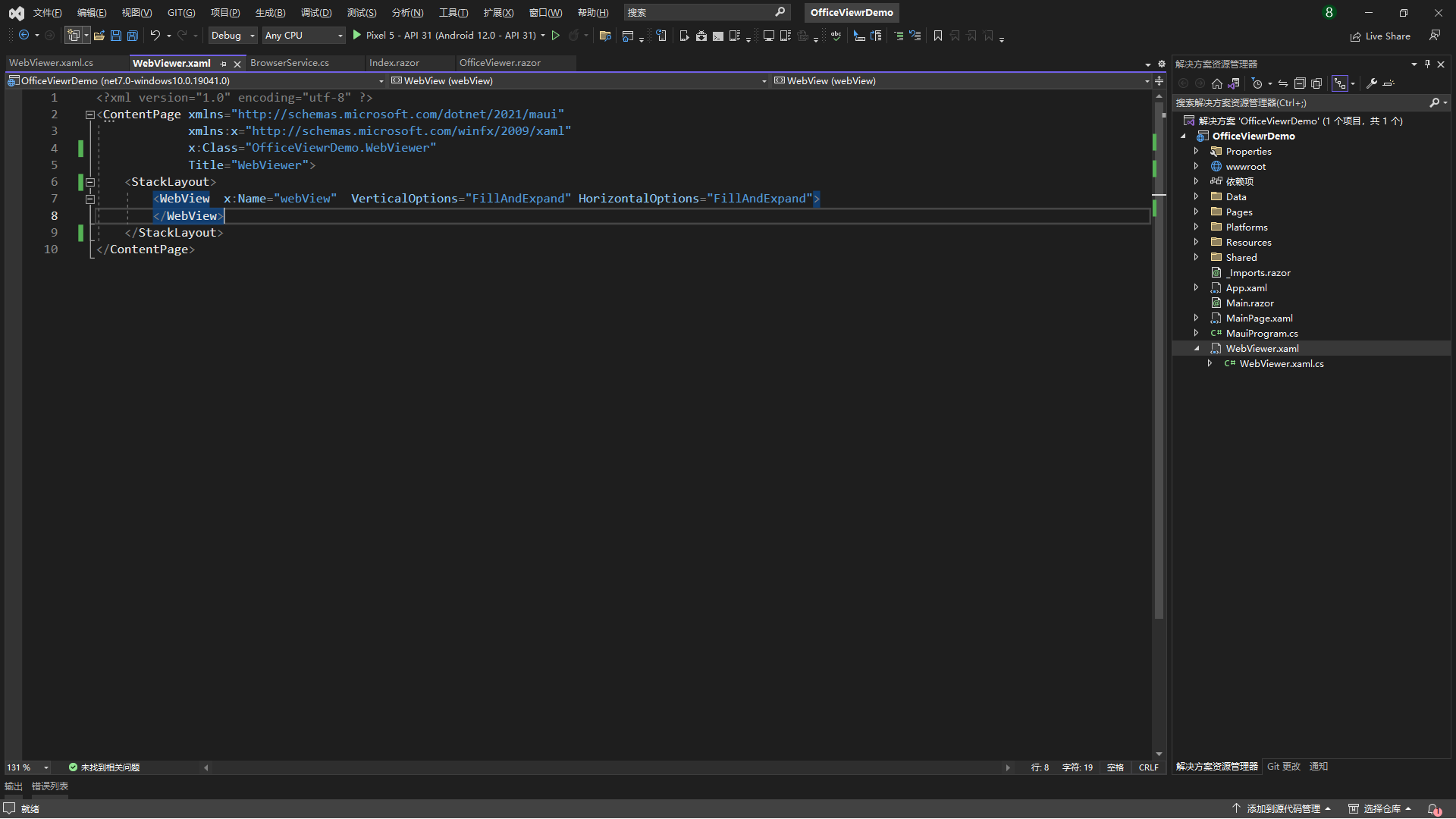Viewport: 1456px width, 819px height.
Task: Open the 调试(D) menu
Action: coord(316,12)
